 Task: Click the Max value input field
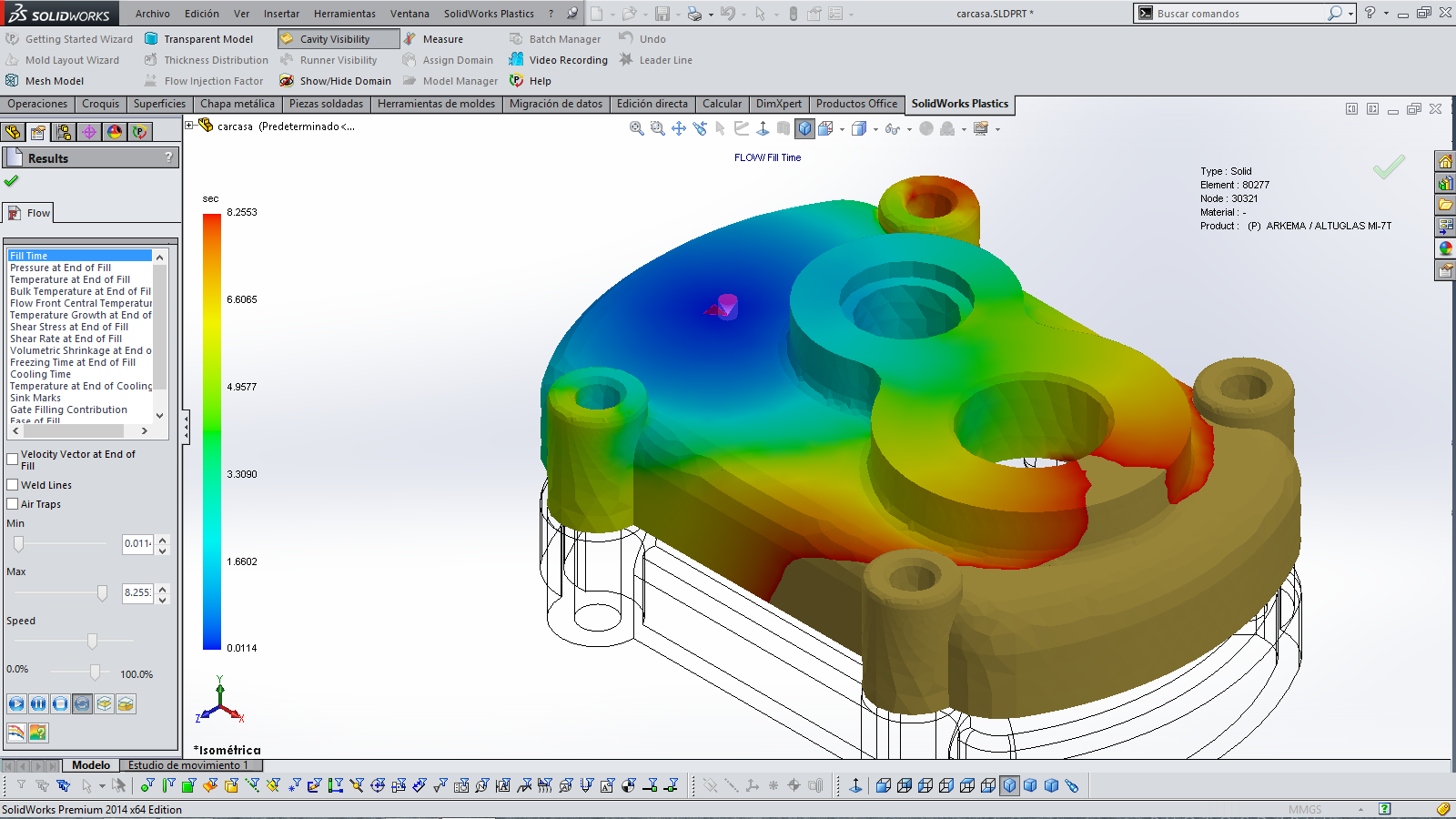point(137,592)
